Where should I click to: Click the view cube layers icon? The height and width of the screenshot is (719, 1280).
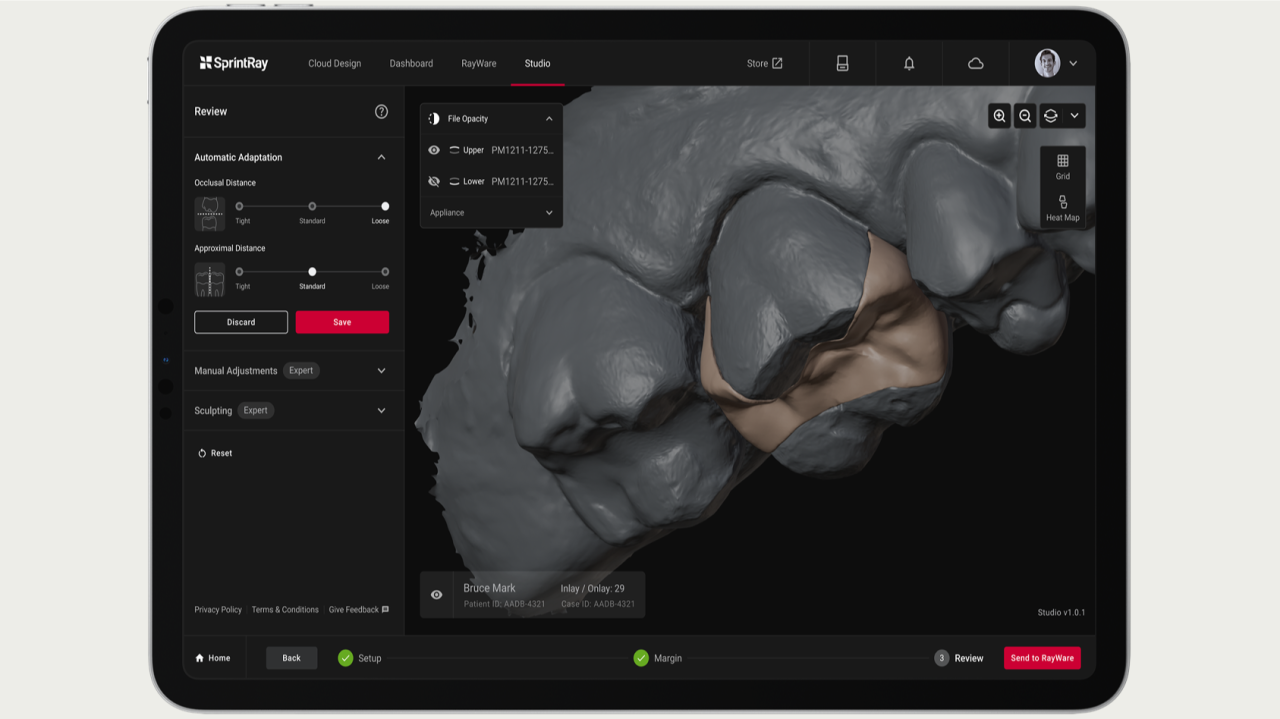[1050, 116]
